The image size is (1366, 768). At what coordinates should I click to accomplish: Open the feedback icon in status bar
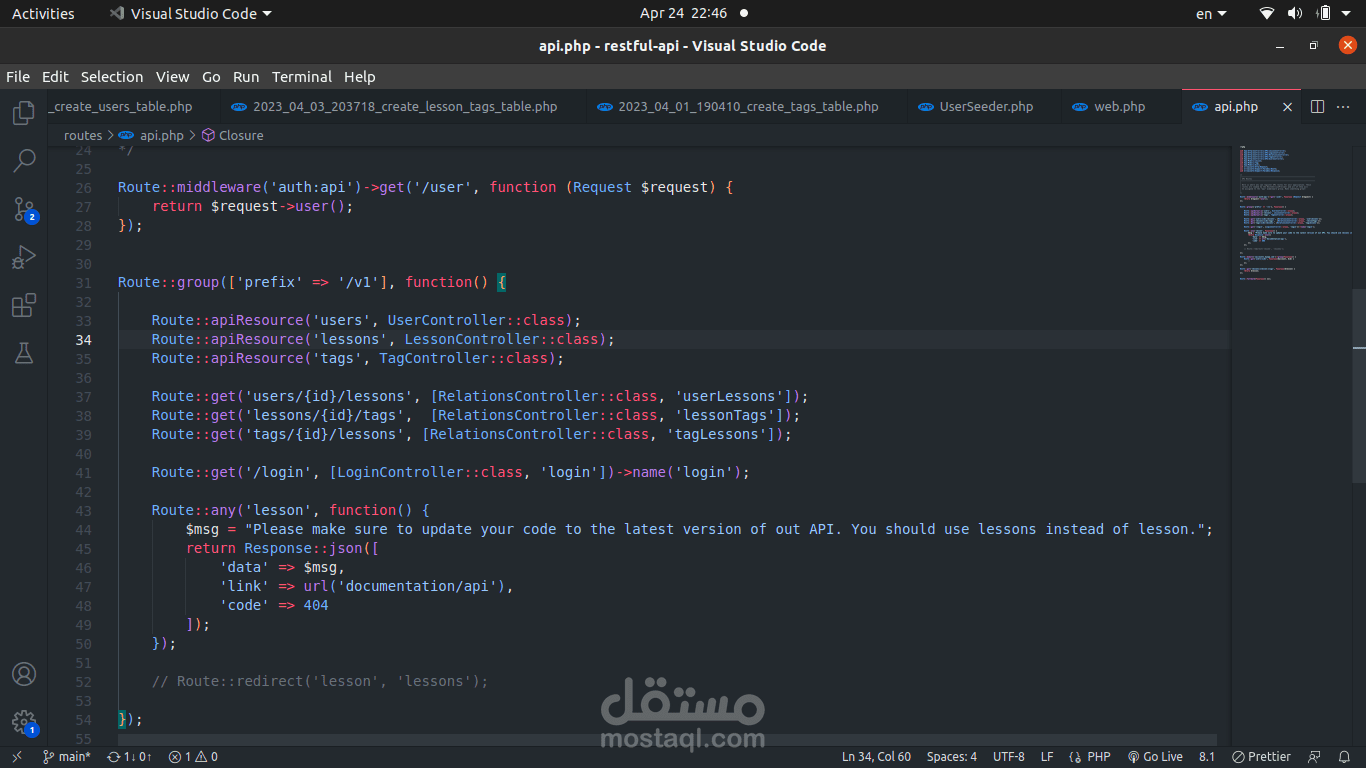pos(1314,757)
